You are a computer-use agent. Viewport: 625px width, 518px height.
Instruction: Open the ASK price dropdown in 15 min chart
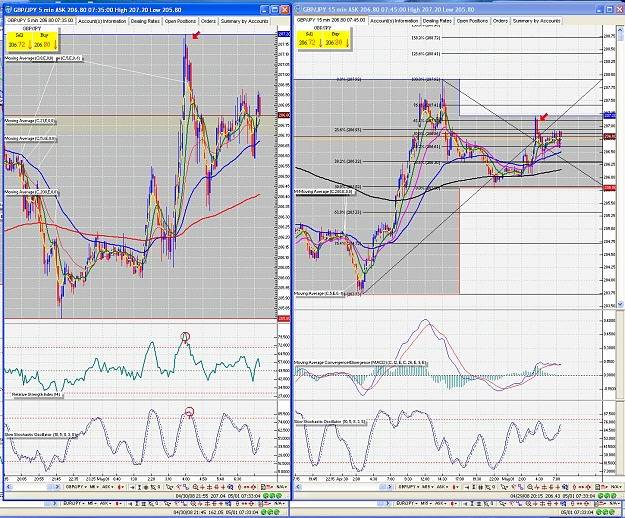pos(442,487)
